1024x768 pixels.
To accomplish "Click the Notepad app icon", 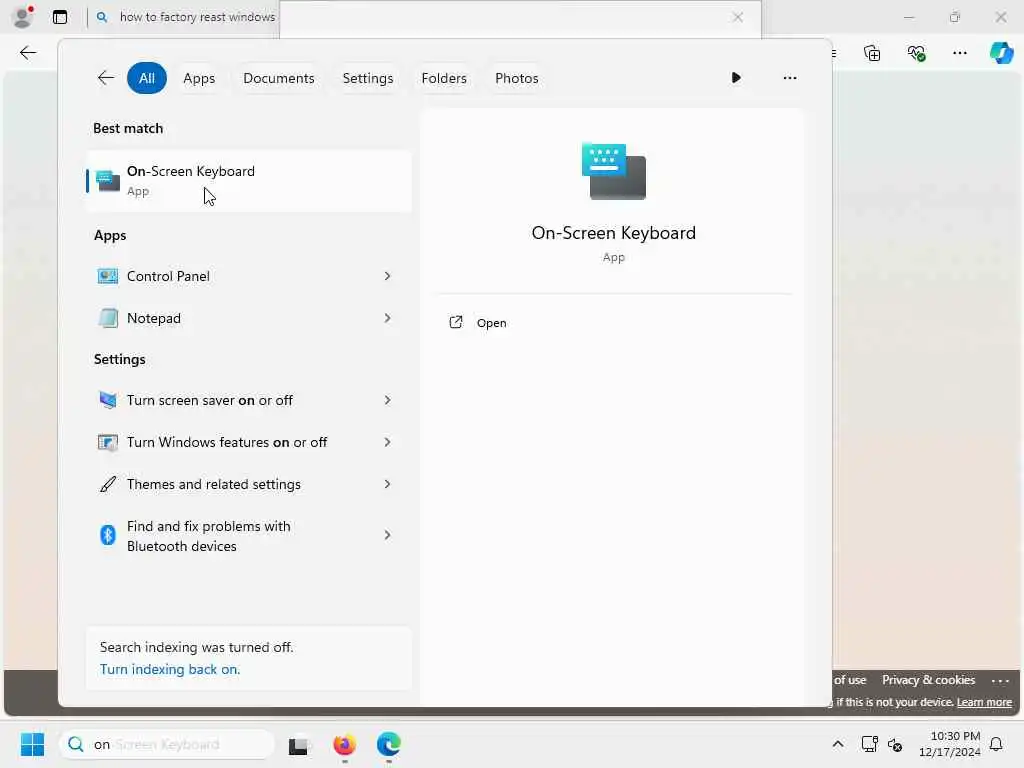I will click(x=108, y=318).
